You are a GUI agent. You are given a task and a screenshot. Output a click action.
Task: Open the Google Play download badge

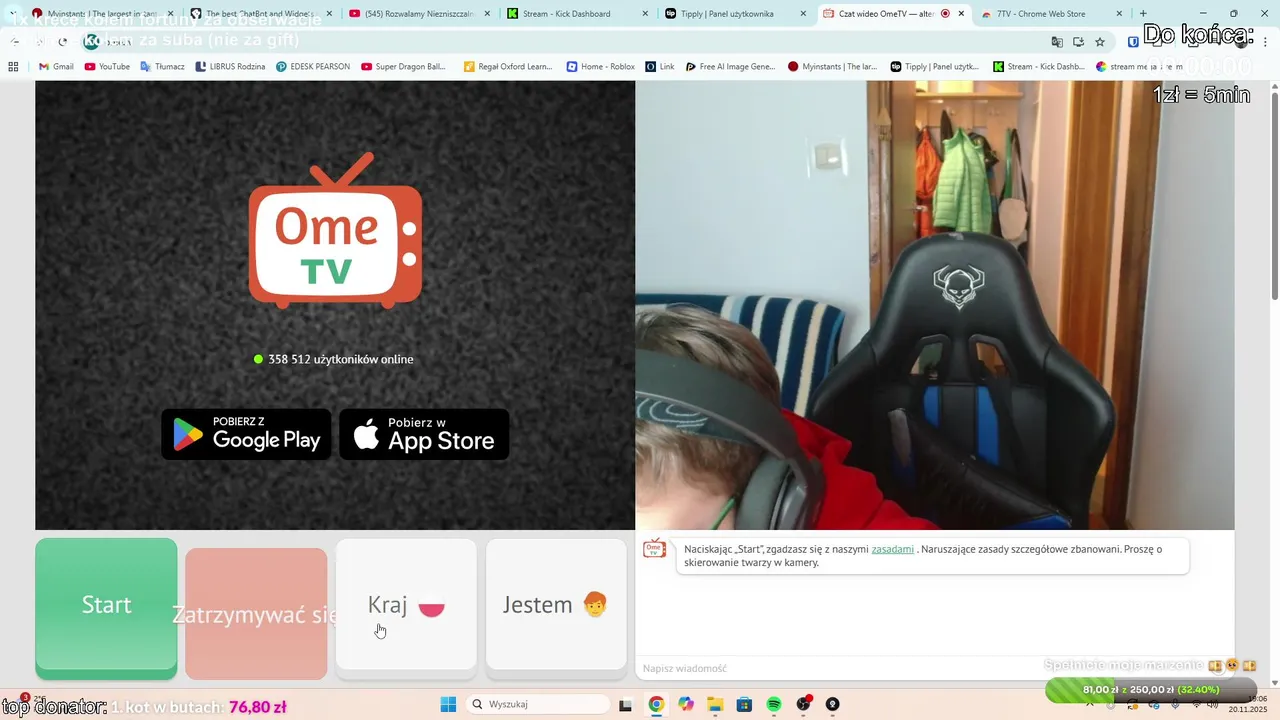click(246, 434)
